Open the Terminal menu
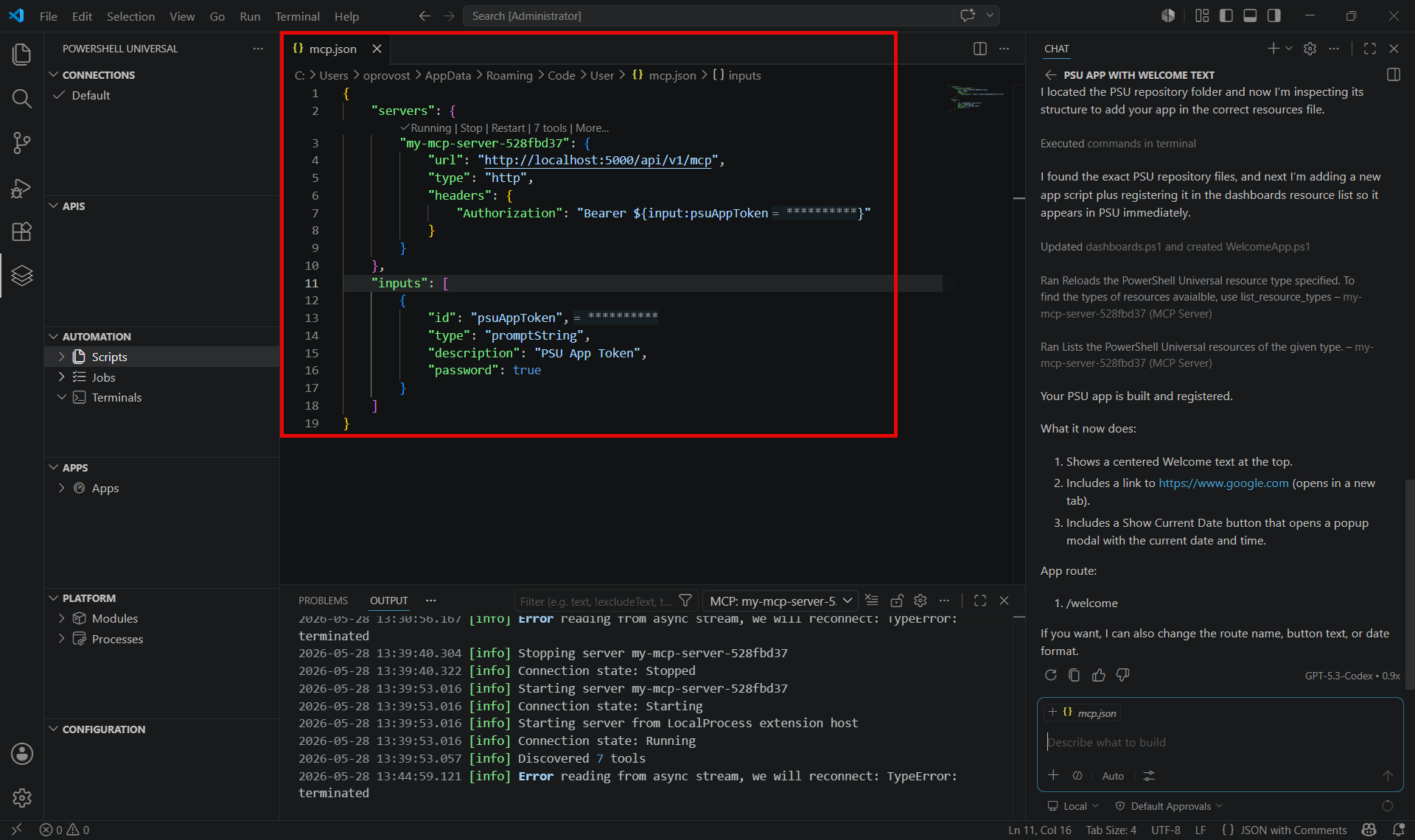1415x840 pixels. coord(297,15)
